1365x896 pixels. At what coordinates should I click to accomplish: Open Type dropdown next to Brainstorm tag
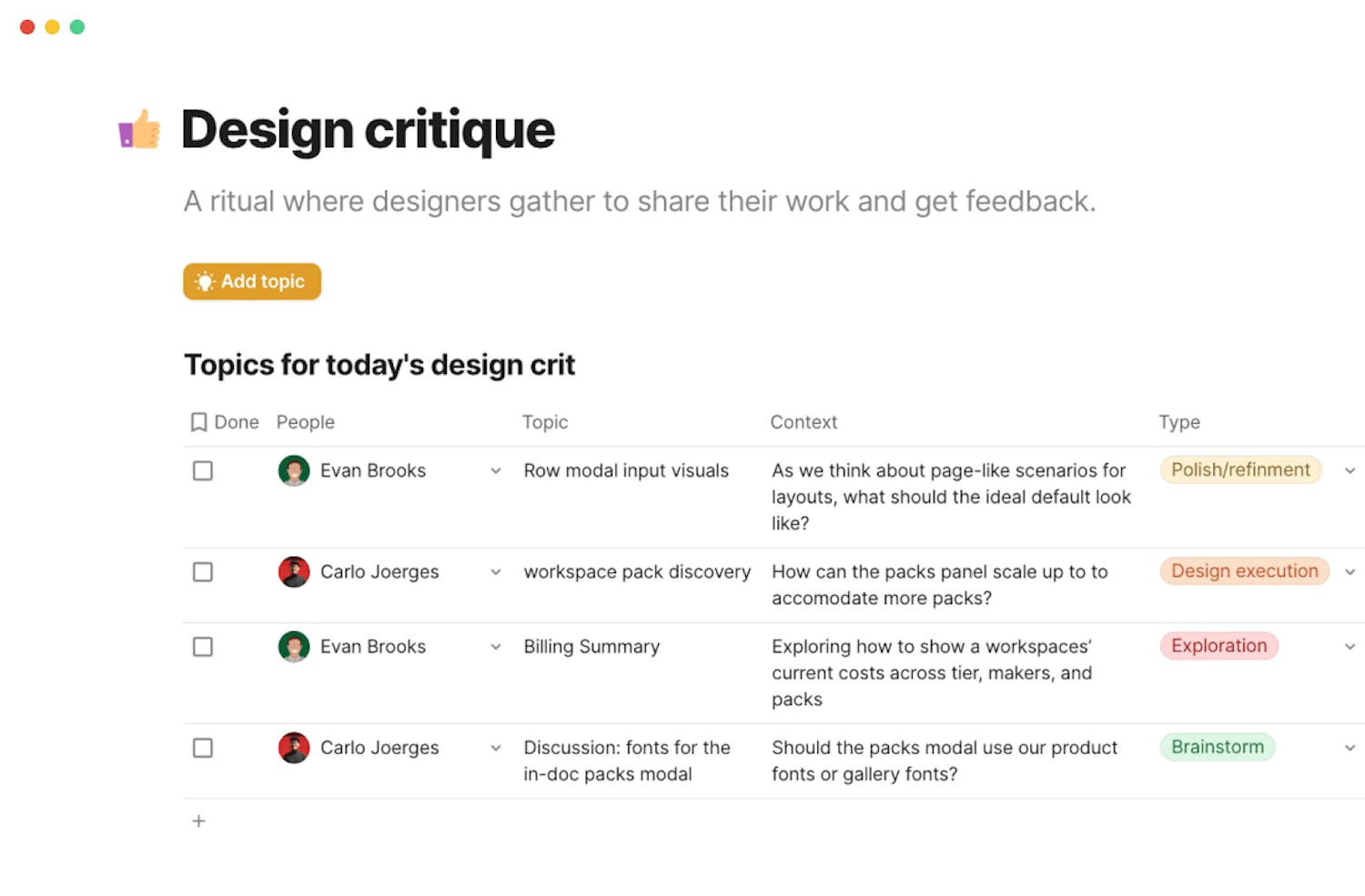click(x=1350, y=748)
